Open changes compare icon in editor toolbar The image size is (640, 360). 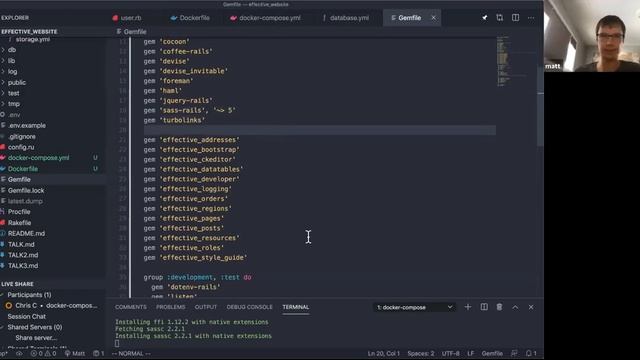point(500,18)
